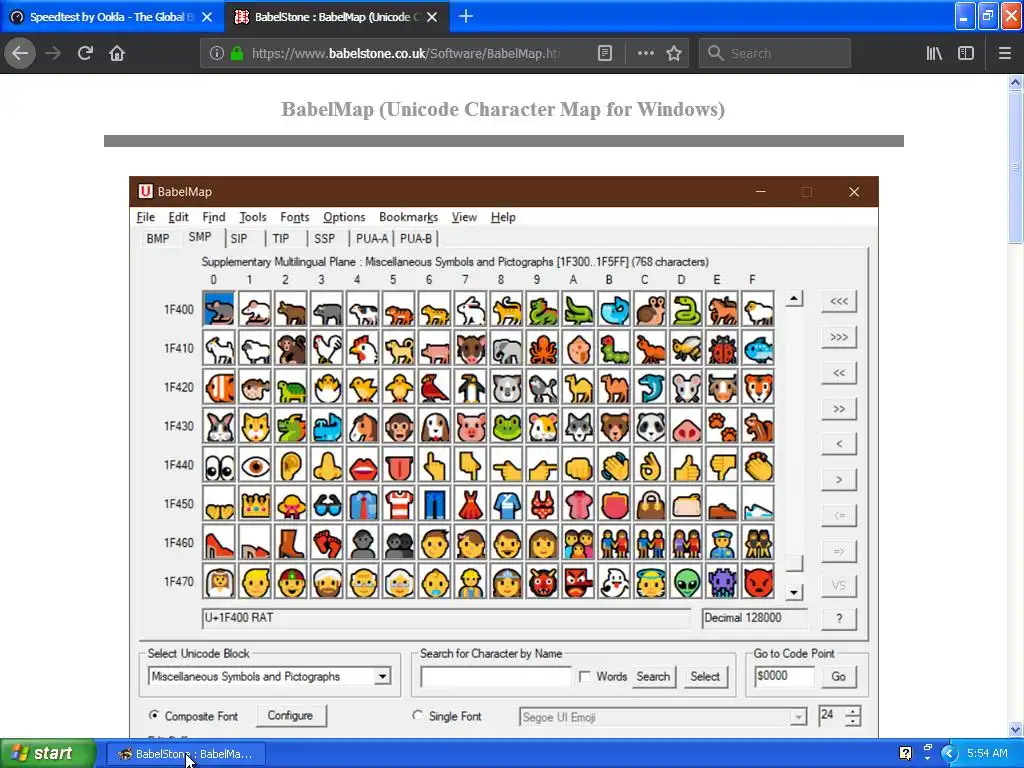Click the Go button for code point
1024x768 pixels.
(x=839, y=677)
